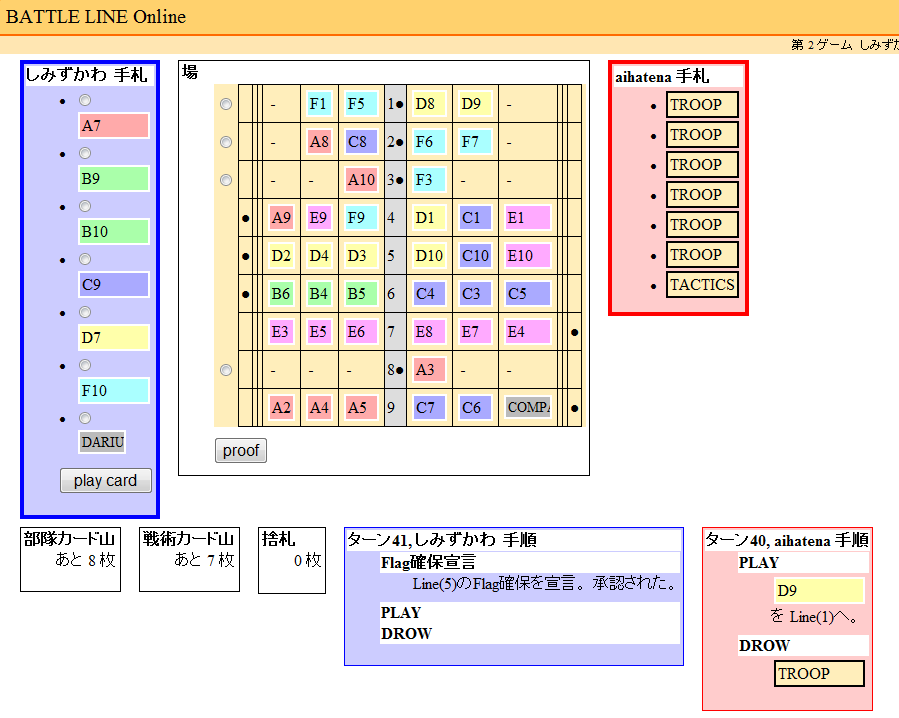
Task: Click the DARIU tactics card in hand
Action: (102, 442)
